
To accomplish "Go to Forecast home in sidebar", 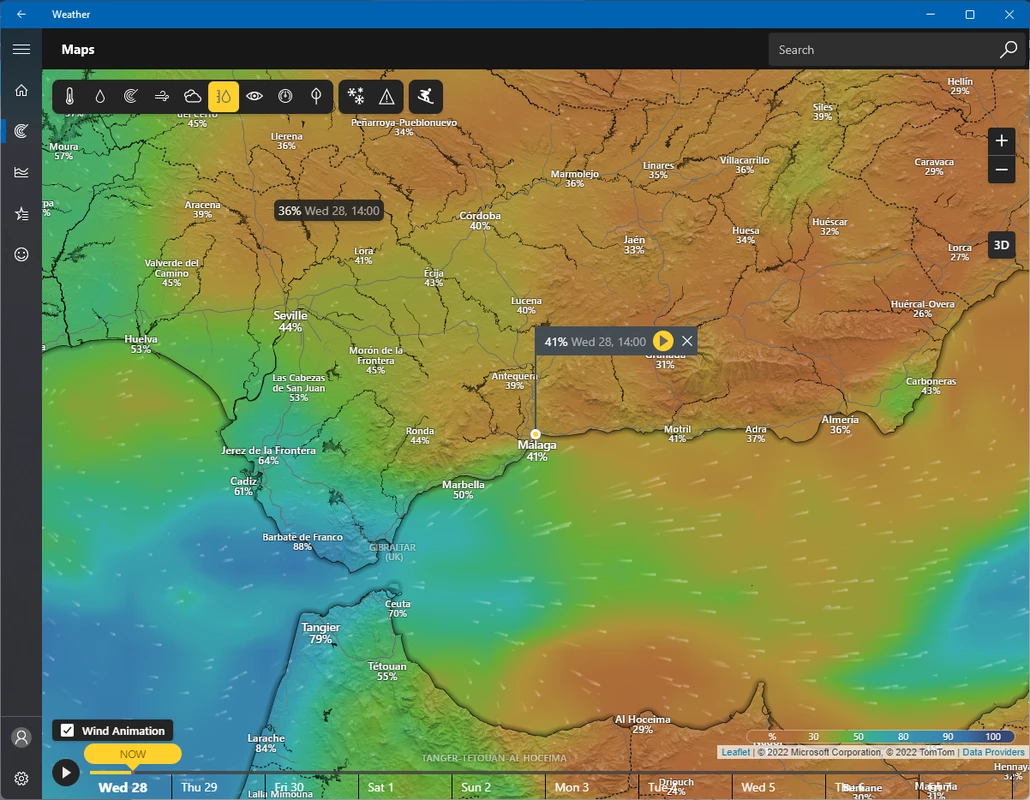I will [21, 90].
